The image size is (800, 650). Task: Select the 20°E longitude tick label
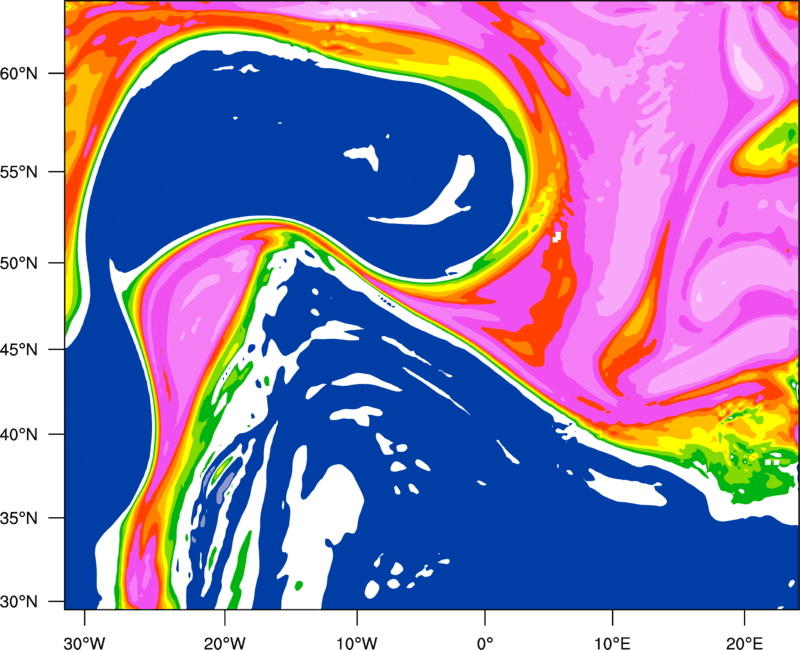[744, 643]
